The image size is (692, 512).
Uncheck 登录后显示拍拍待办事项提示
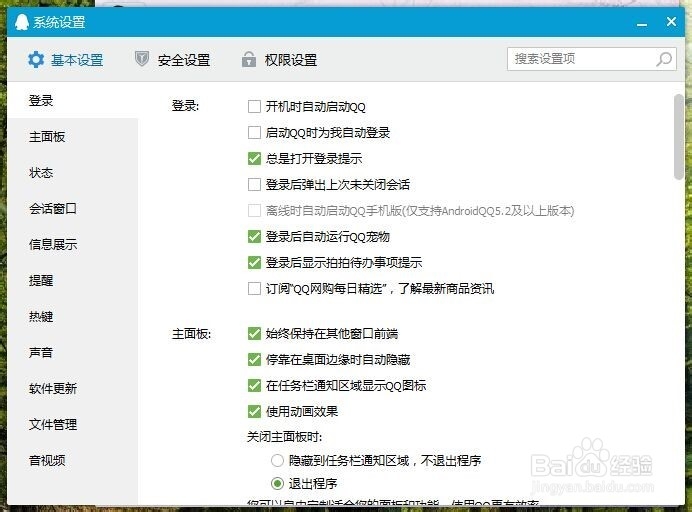click(x=254, y=263)
